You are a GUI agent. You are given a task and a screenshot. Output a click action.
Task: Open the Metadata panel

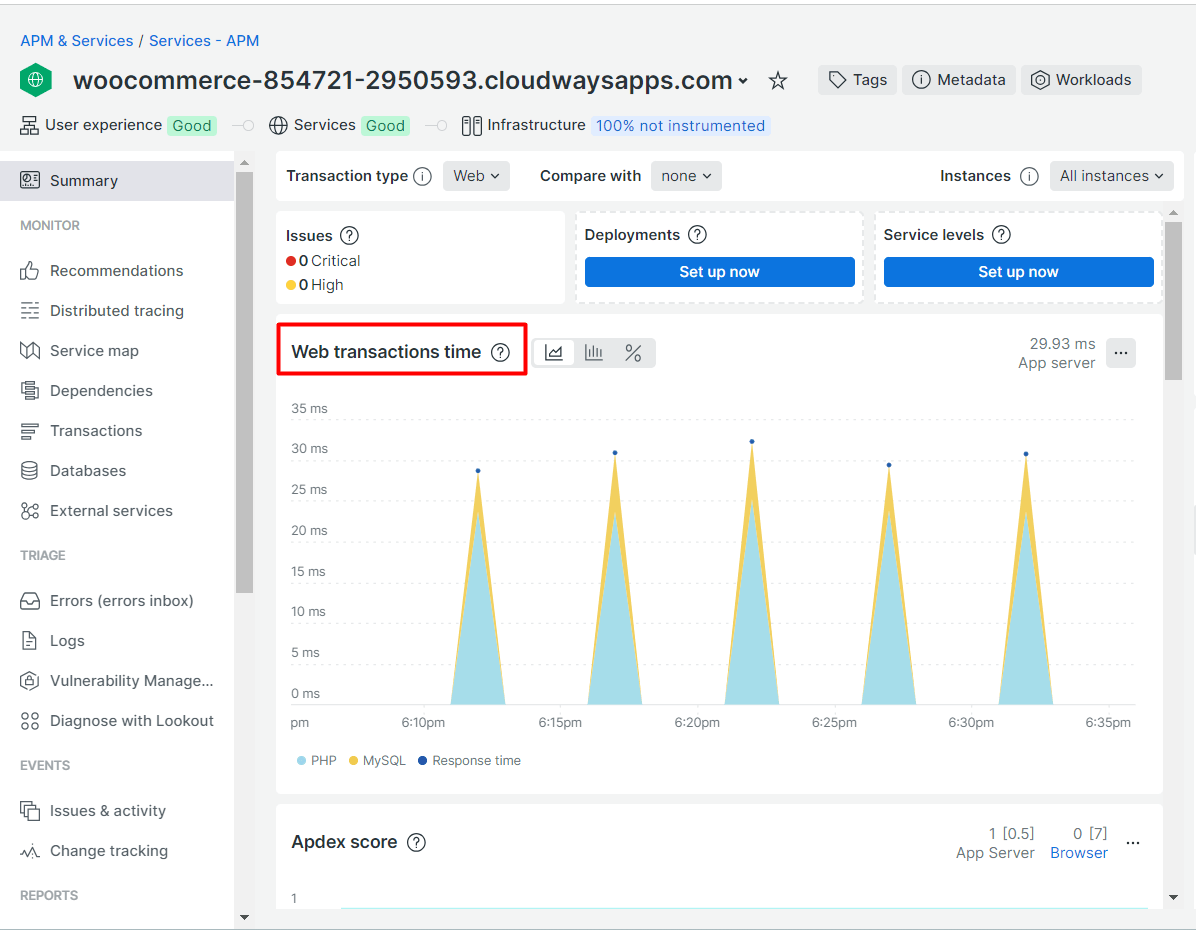click(959, 80)
